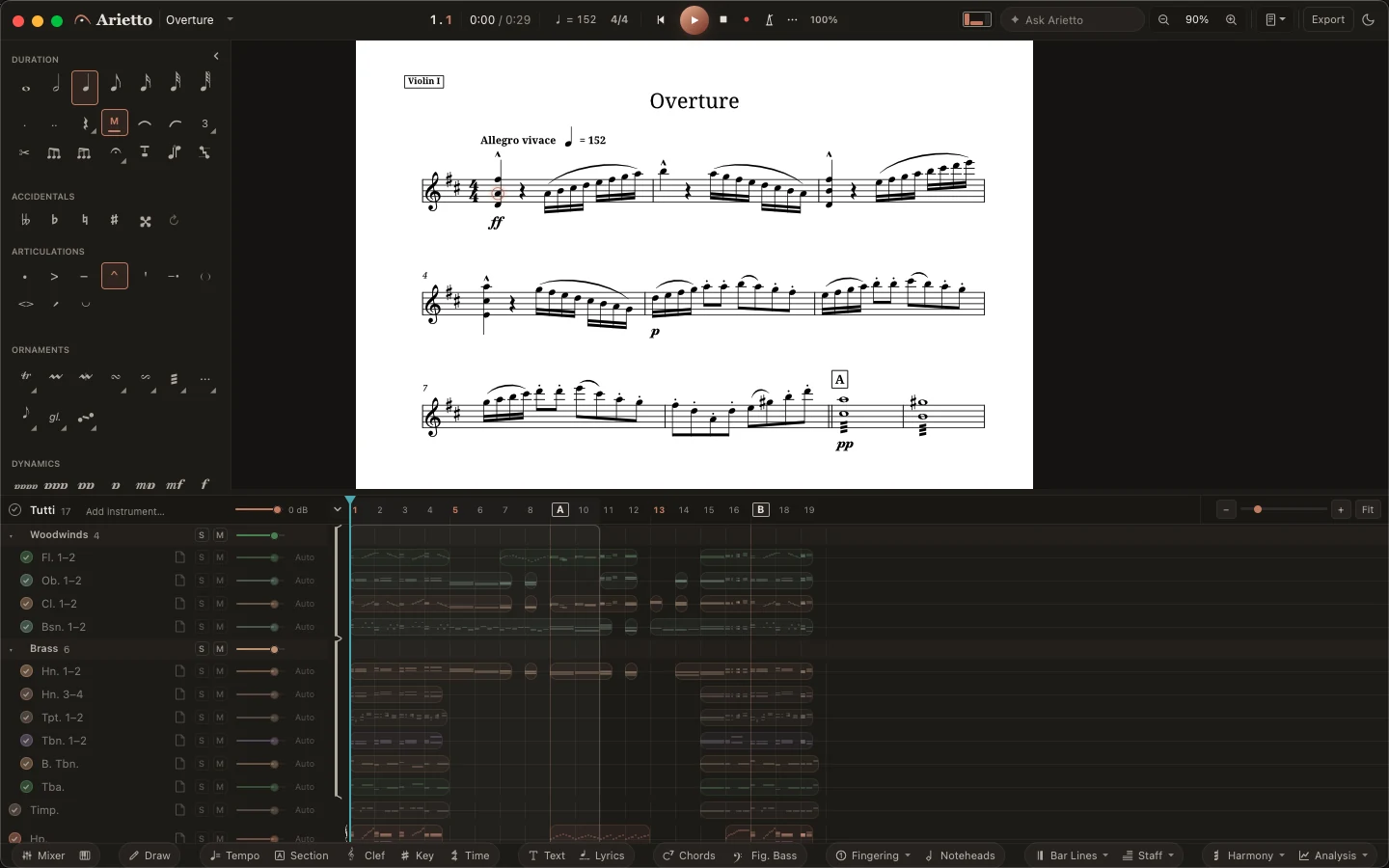
Task: Click the glissando ornament icon
Action: [55, 418]
